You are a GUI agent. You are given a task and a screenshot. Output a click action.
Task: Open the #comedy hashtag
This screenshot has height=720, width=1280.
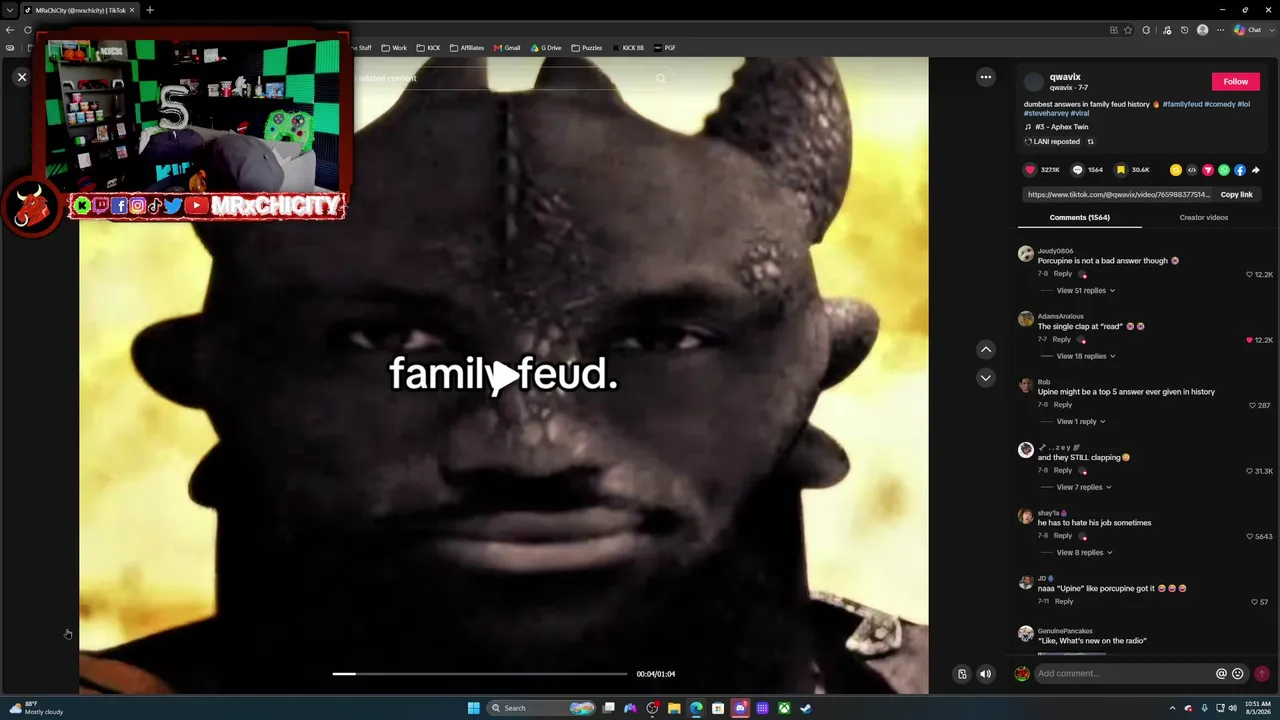click(x=1219, y=104)
